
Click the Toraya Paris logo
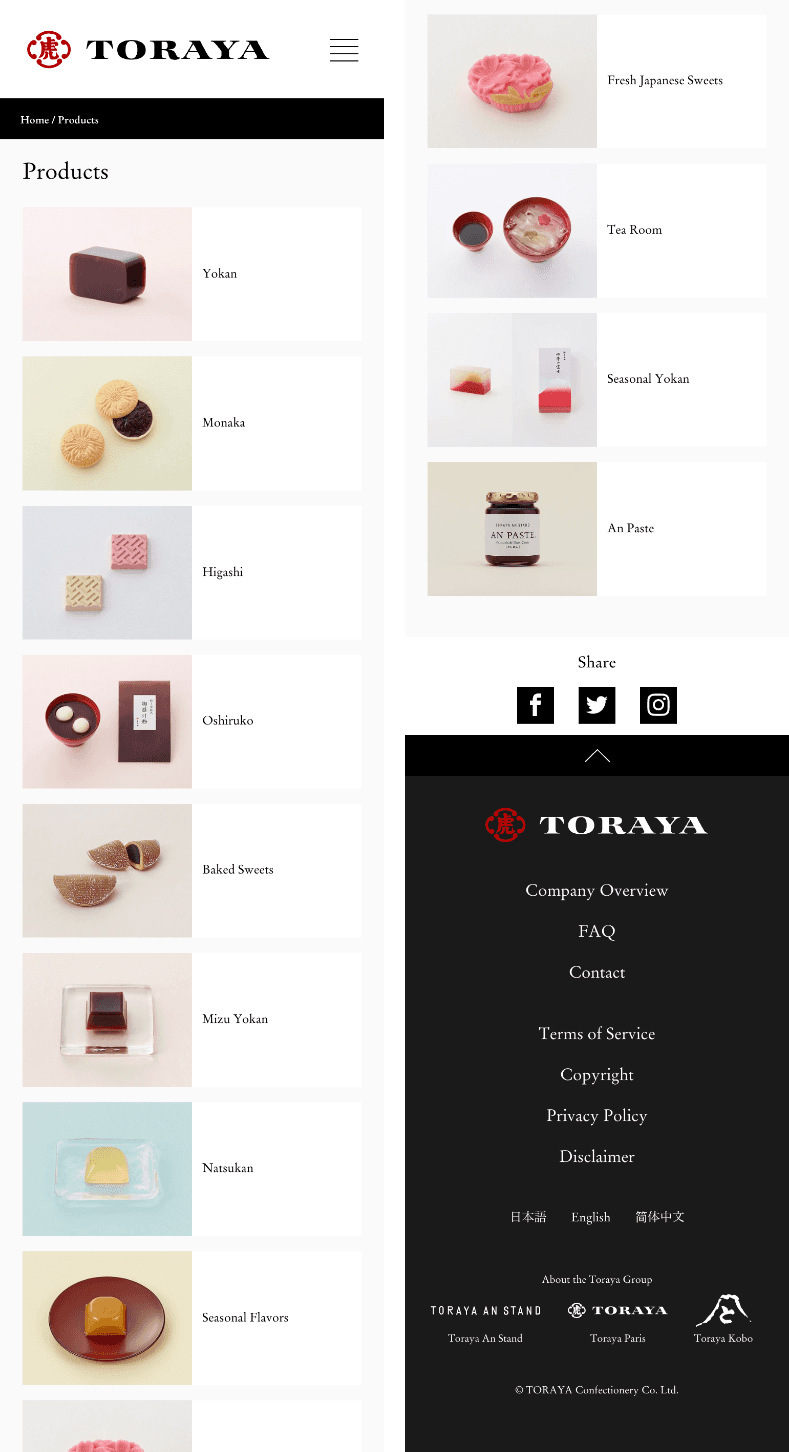click(617, 1310)
